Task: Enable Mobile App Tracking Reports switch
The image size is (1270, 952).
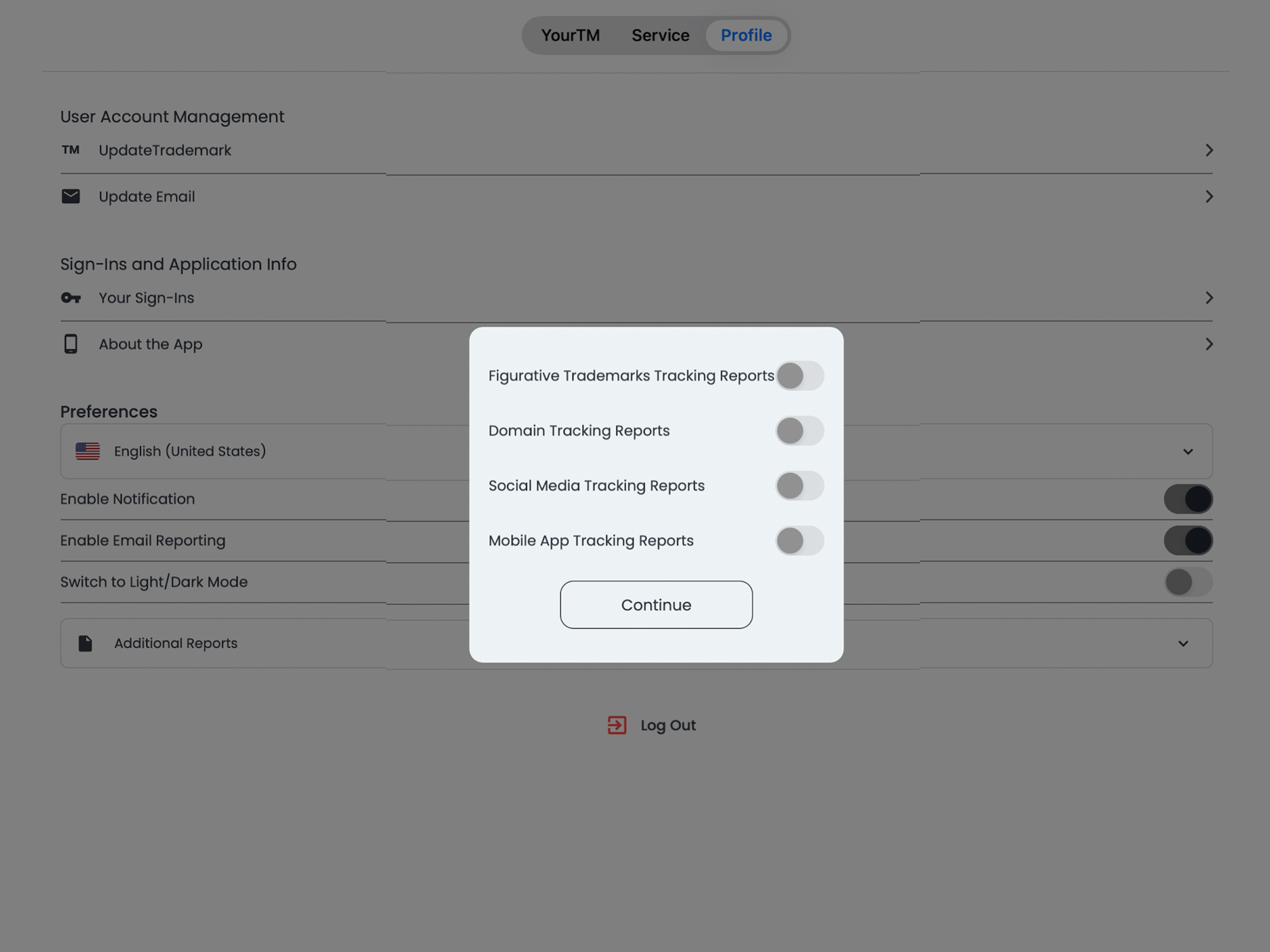Action: (800, 541)
